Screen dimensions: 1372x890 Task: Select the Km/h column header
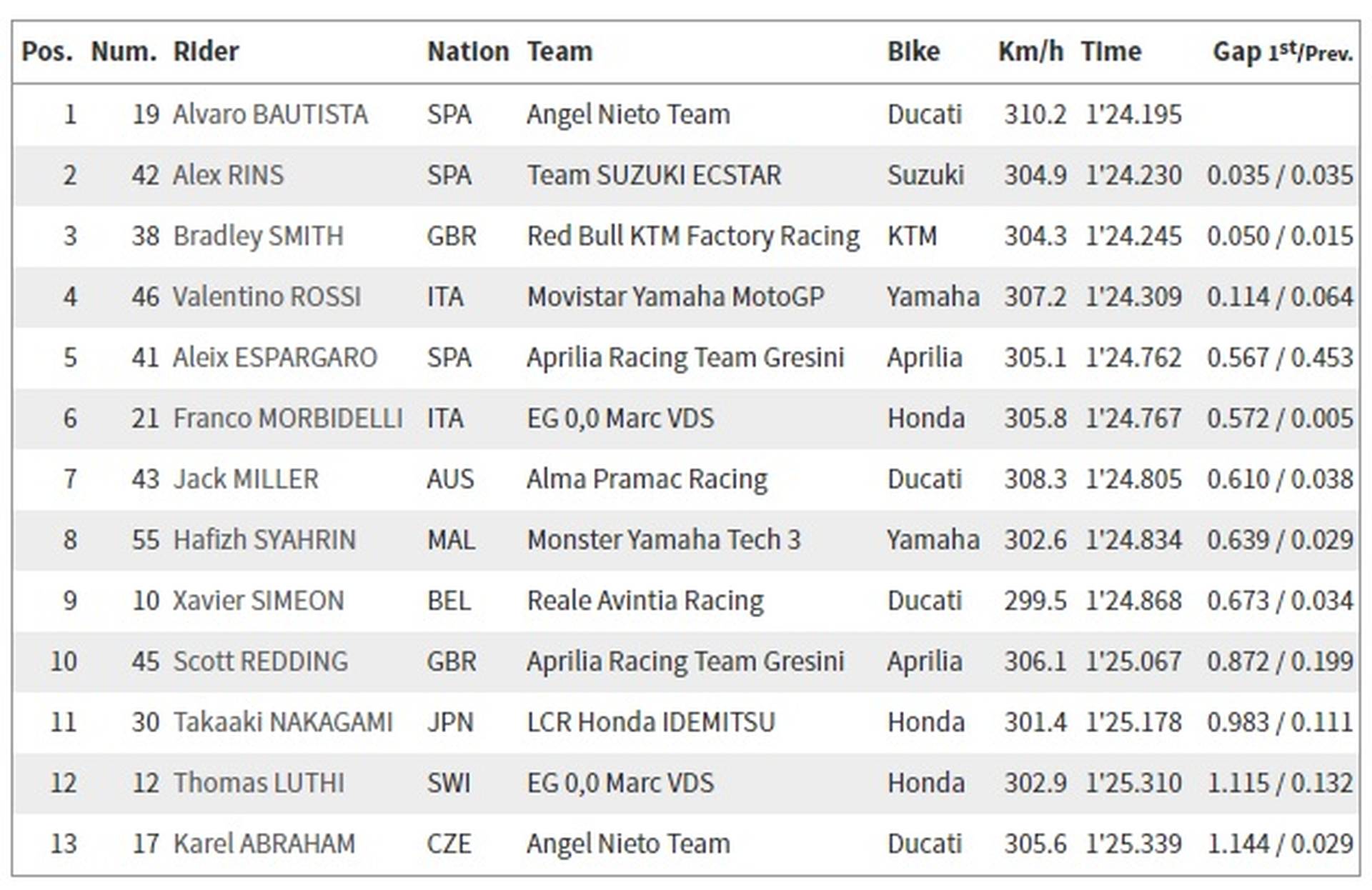pos(1030,52)
